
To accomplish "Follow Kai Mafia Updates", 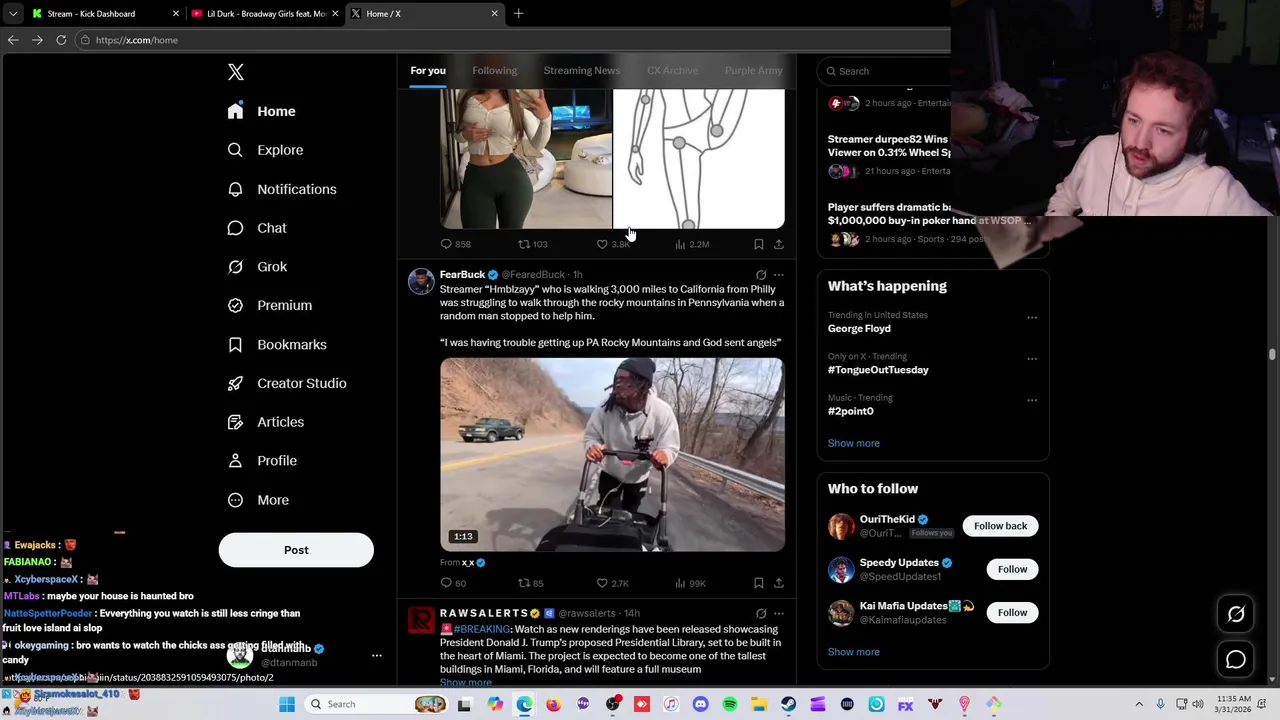I will [1012, 612].
